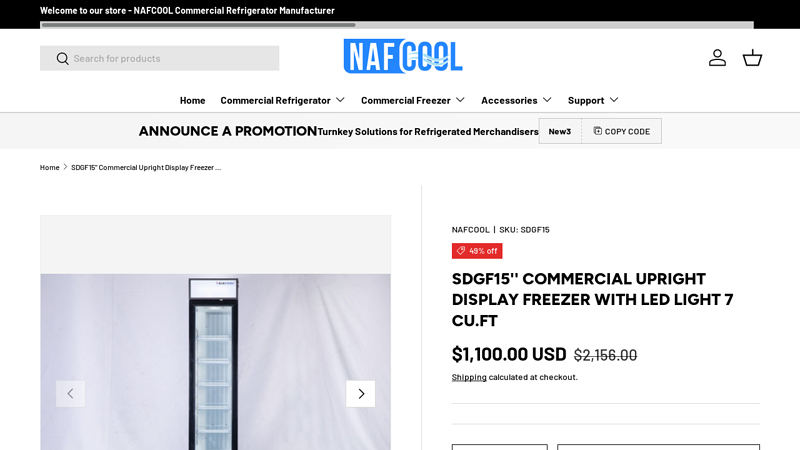Click the SDGF15 product breadcrumb
800x450 pixels.
tap(146, 167)
